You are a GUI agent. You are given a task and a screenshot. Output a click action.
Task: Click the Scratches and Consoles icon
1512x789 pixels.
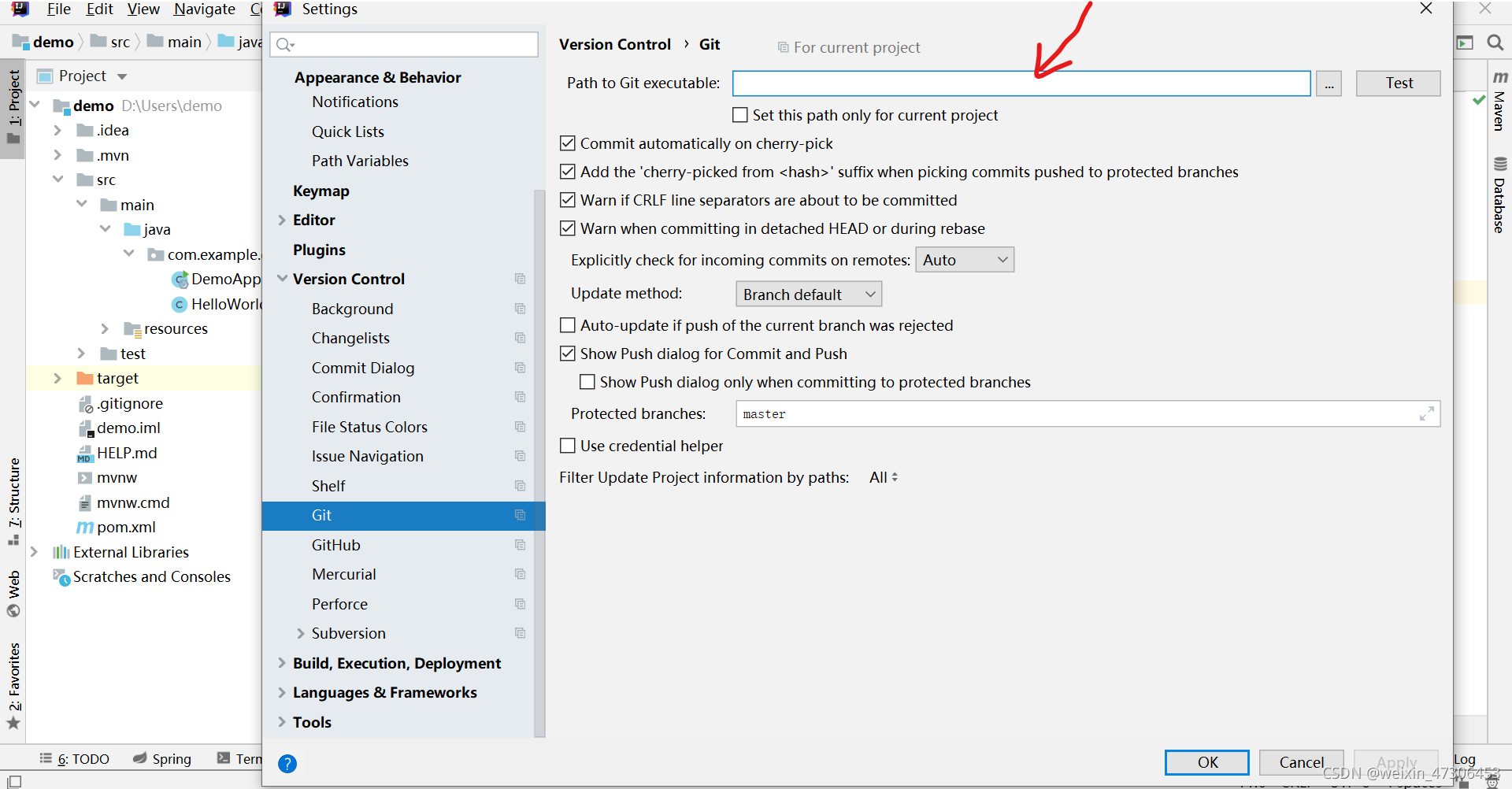point(61,577)
